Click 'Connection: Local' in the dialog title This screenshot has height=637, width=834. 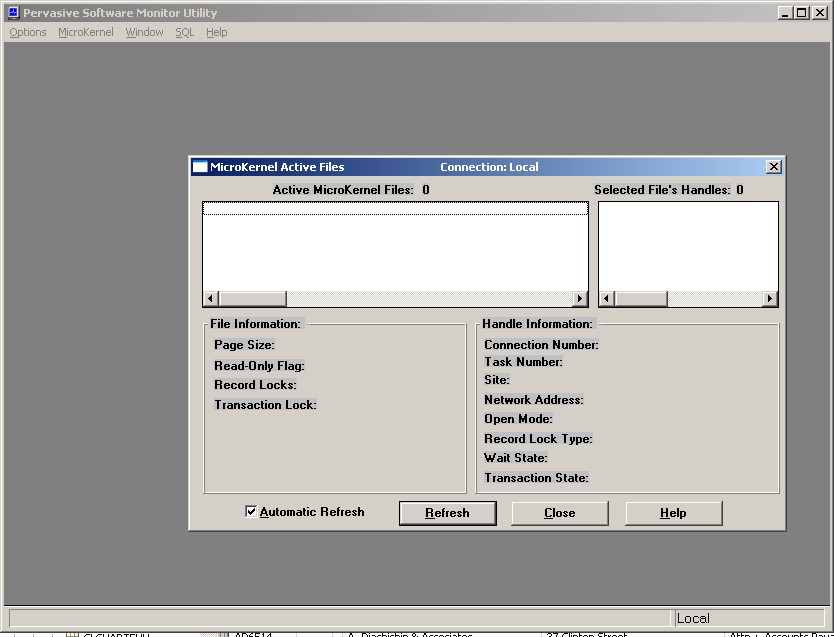click(489, 167)
